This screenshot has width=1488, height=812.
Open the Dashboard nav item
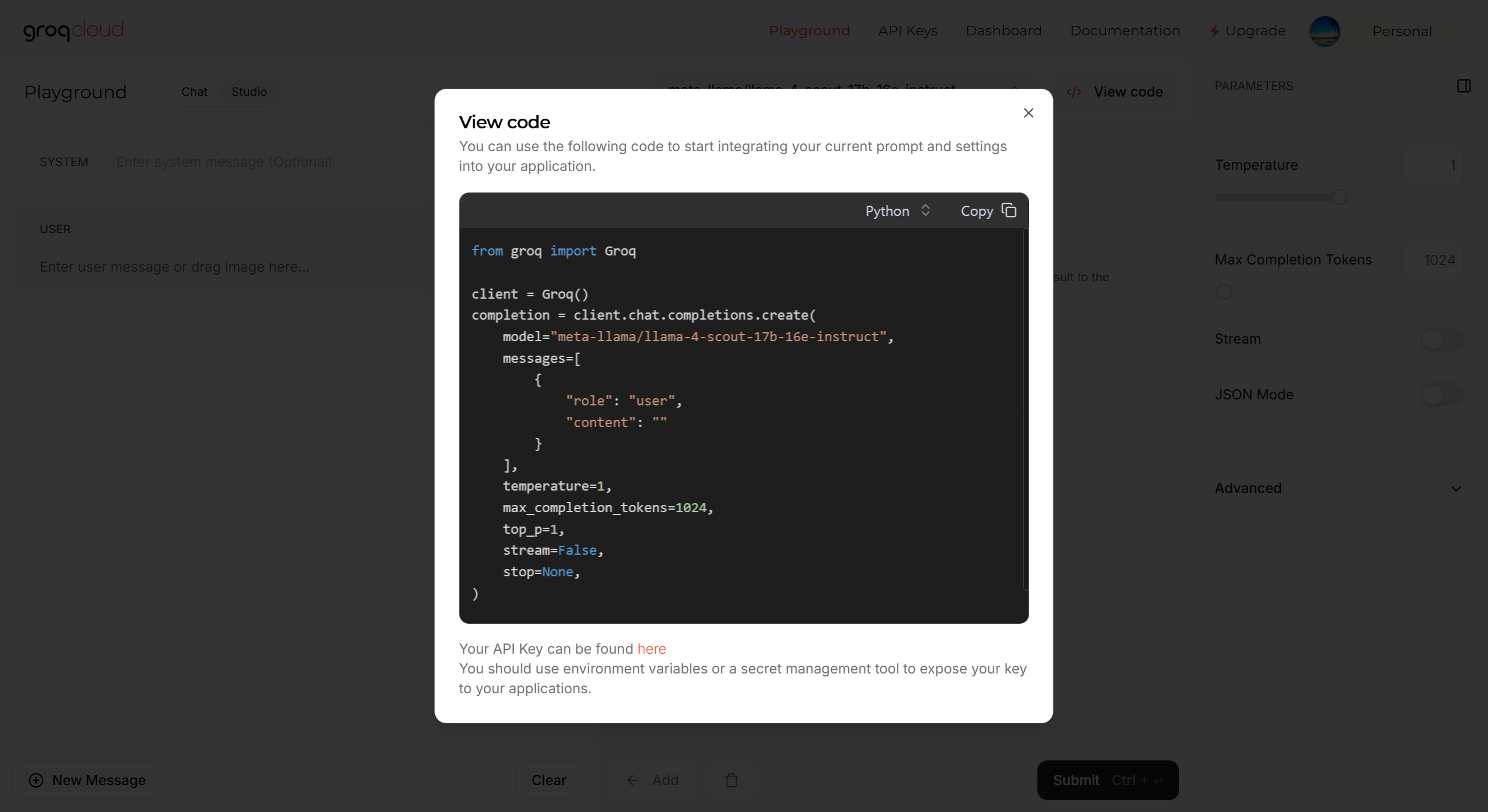tap(1003, 31)
